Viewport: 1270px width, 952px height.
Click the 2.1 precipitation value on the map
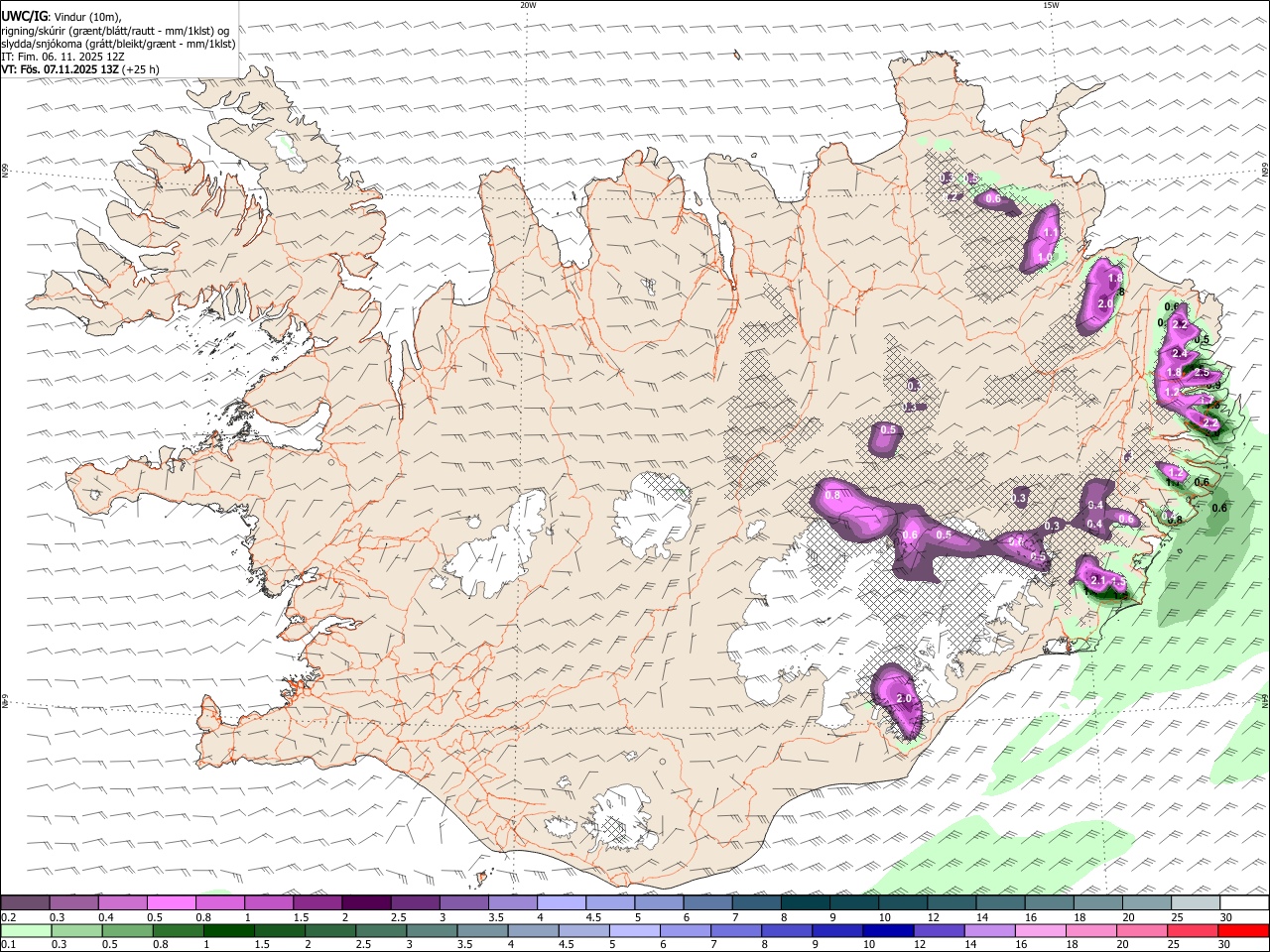click(x=1097, y=580)
